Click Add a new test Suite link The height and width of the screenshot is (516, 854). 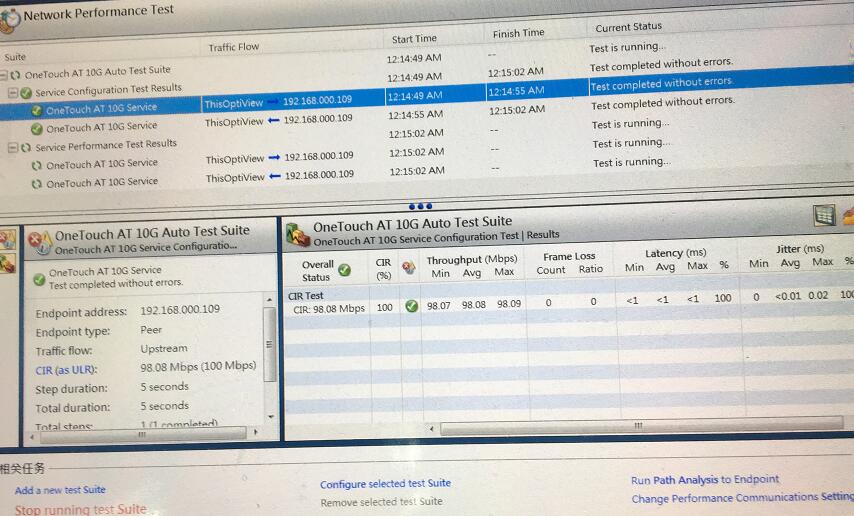60,490
